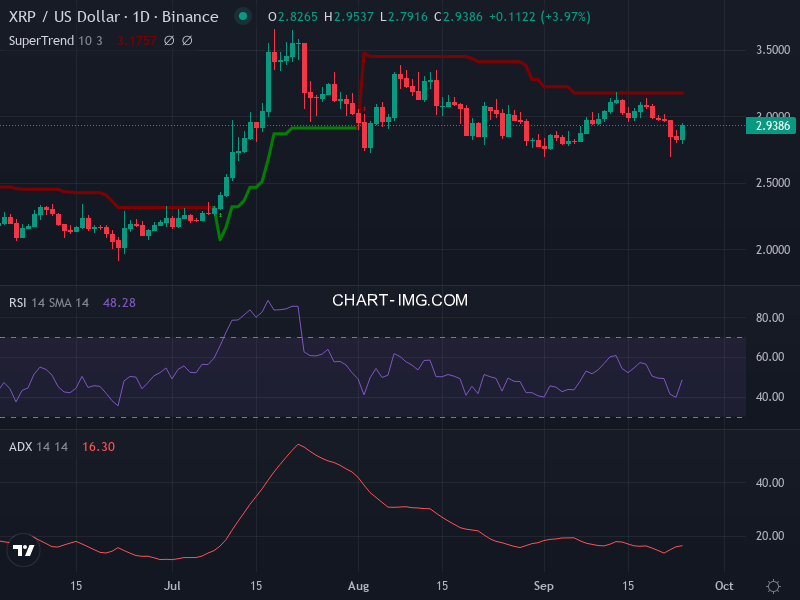This screenshot has height=600, width=800.
Task: Click the Jul label on time axis
Action: (173, 585)
